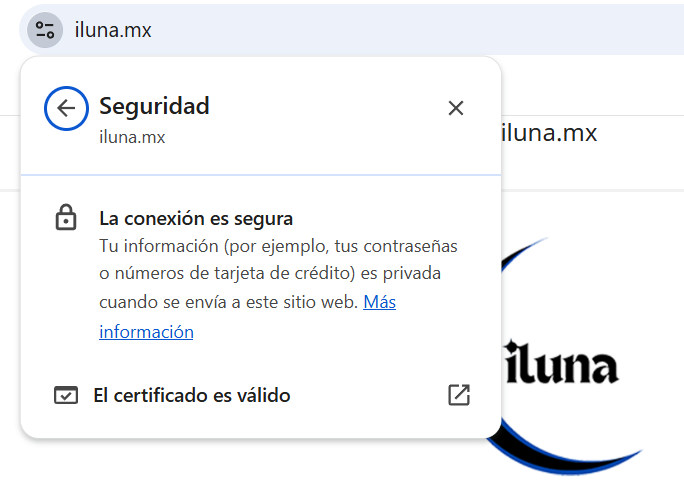Click the 'Tu información' description paragraph

click(x=278, y=288)
